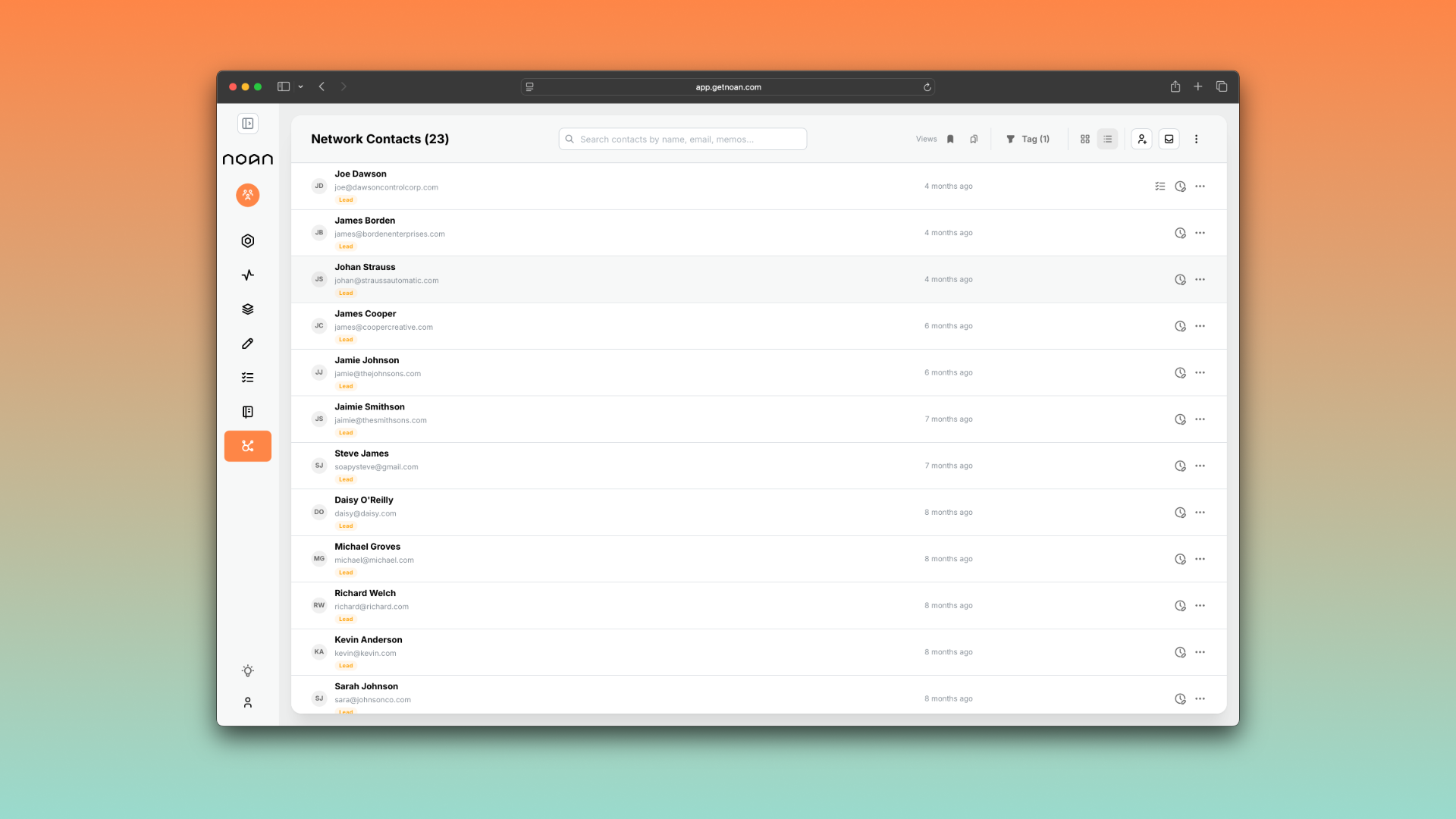The height and width of the screenshot is (819, 1456).
Task: Switch to grid view layout
Action: tap(1085, 139)
